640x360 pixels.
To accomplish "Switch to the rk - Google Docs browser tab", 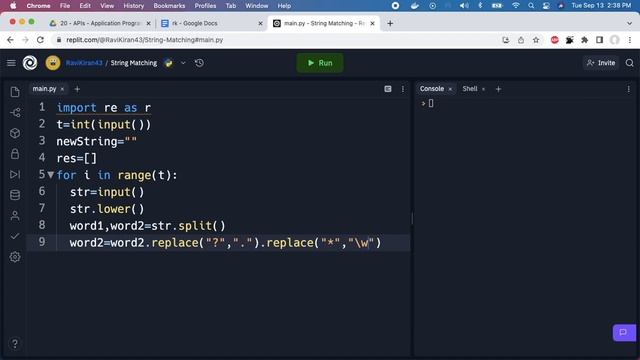I will click(212, 23).
